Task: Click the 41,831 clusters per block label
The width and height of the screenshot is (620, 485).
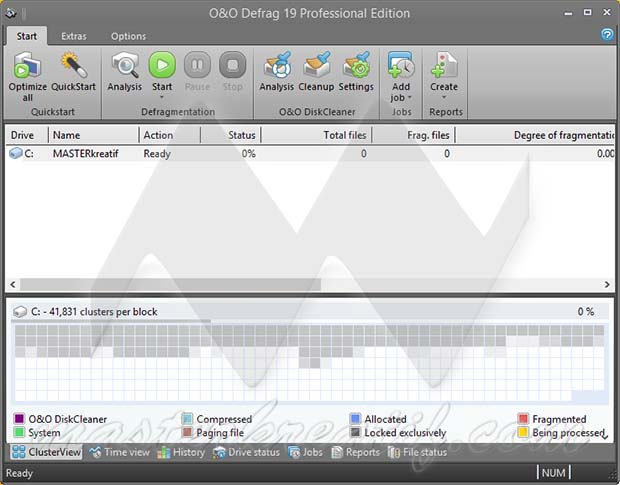Action: coord(94,312)
